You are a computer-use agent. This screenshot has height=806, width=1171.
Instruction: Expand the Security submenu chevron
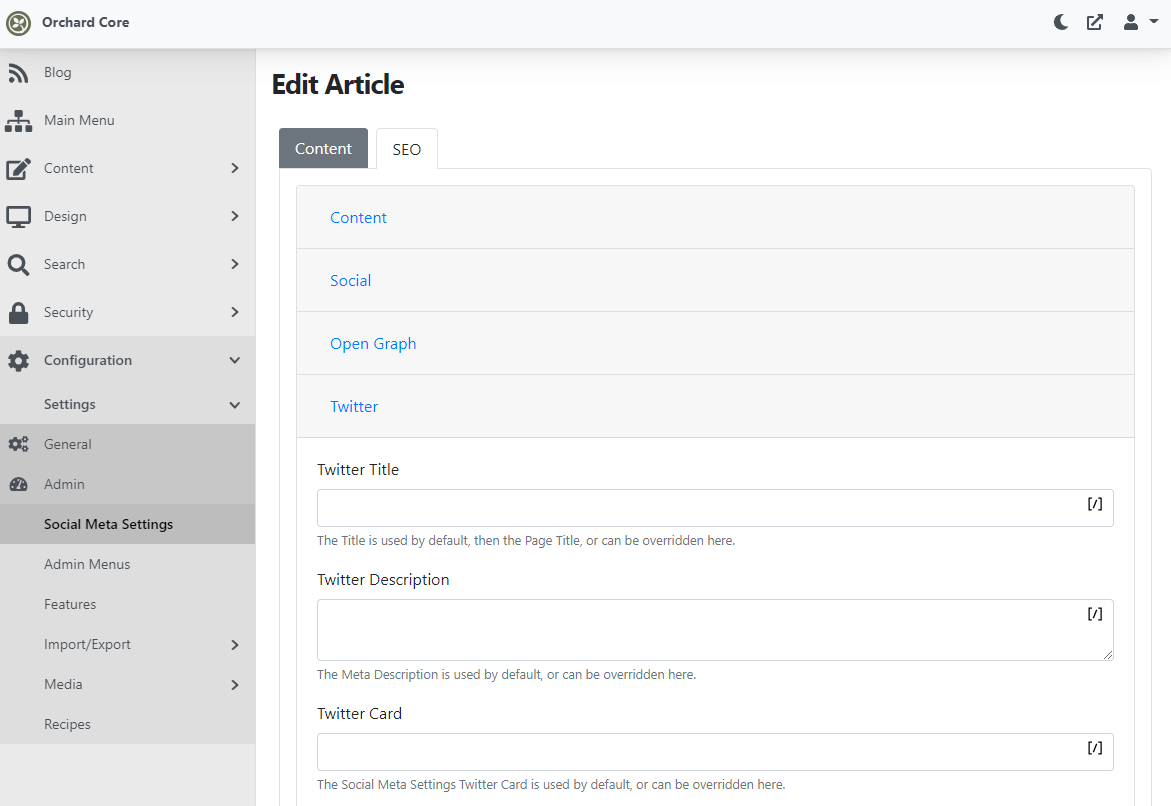pos(234,311)
